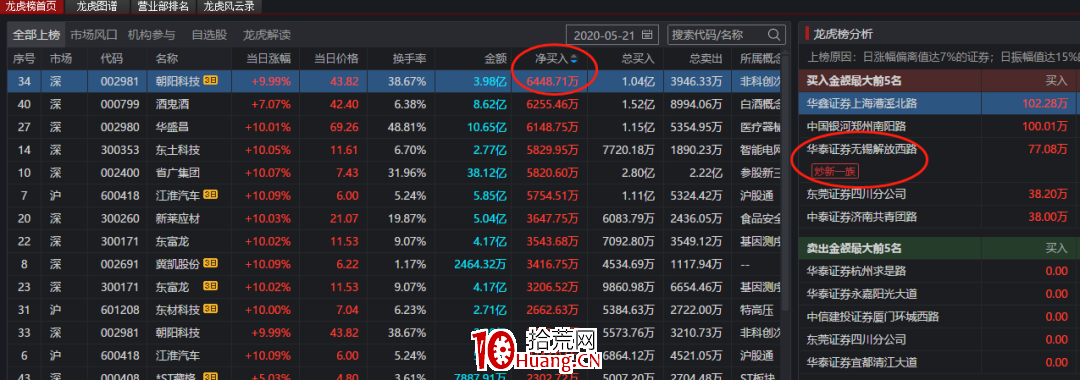Open the calendar date picker icon
This screenshot has width=1080, height=380.
pyautogui.click(x=647, y=34)
